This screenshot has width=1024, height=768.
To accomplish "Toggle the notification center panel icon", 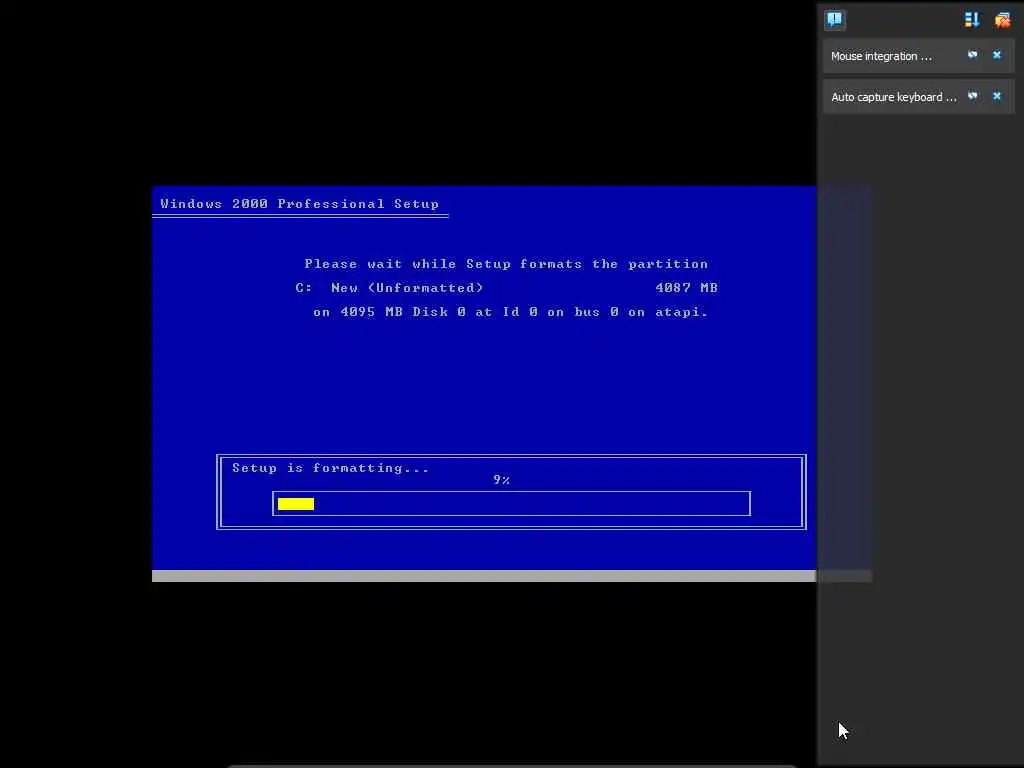I will coord(834,20).
